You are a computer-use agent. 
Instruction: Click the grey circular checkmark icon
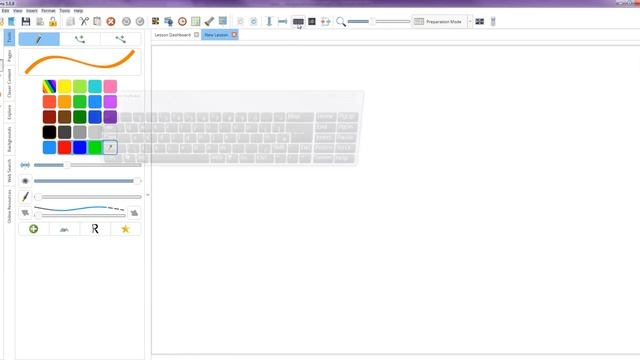point(140,22)
